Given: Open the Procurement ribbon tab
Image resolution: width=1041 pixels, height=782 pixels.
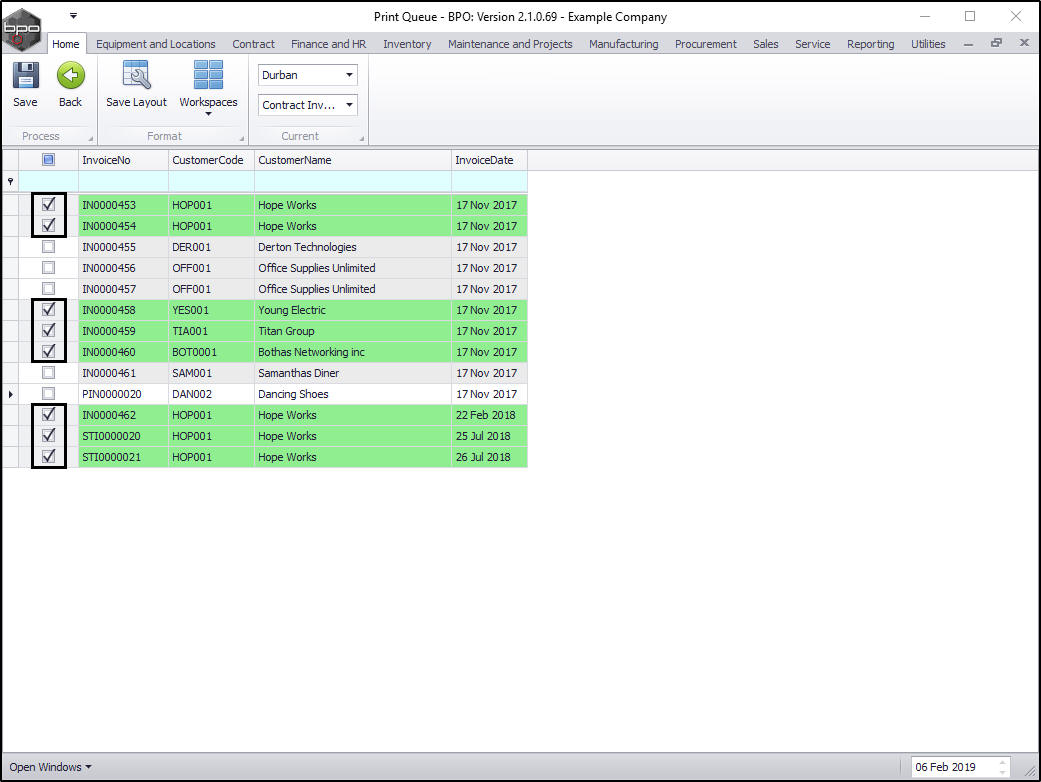Looking at the screenshot, I should tap(706, 44).
